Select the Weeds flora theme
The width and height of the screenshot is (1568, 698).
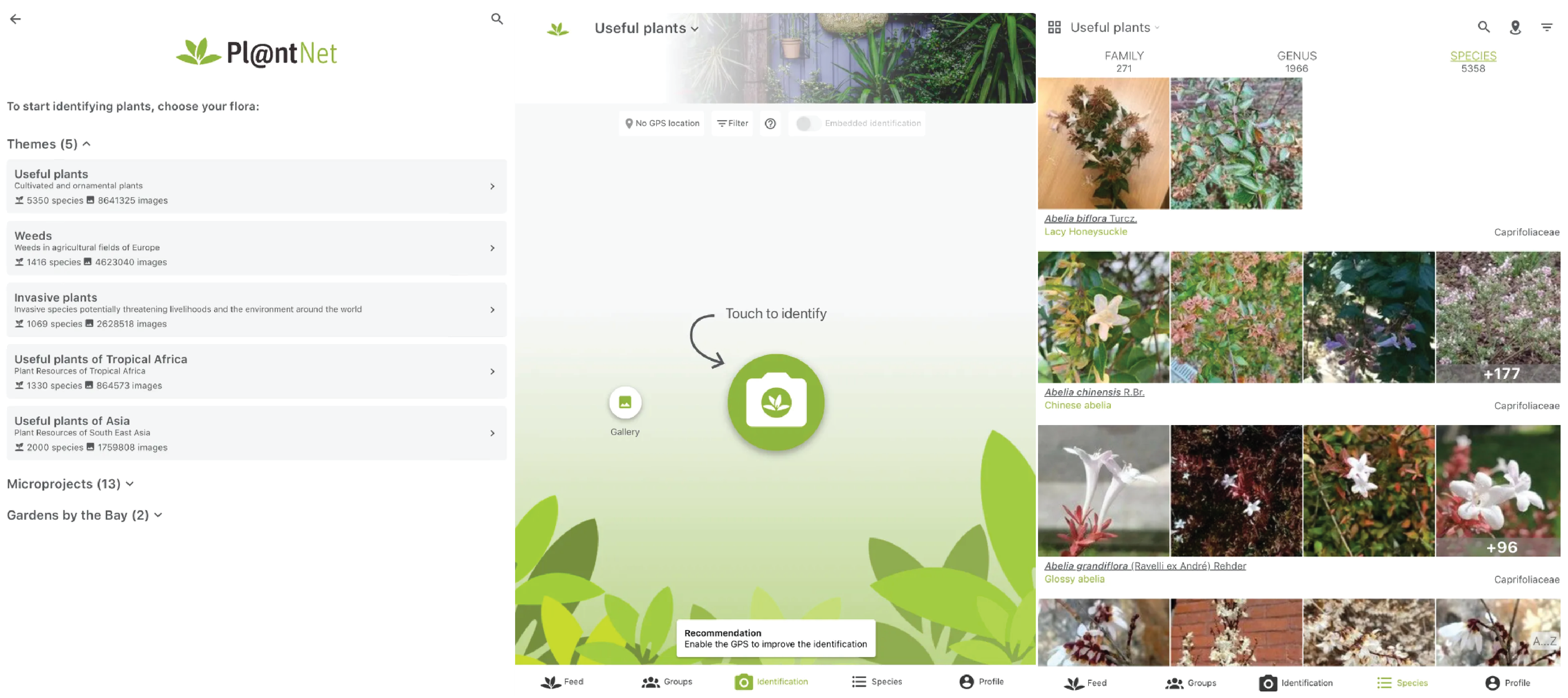[x=256, y=248]
